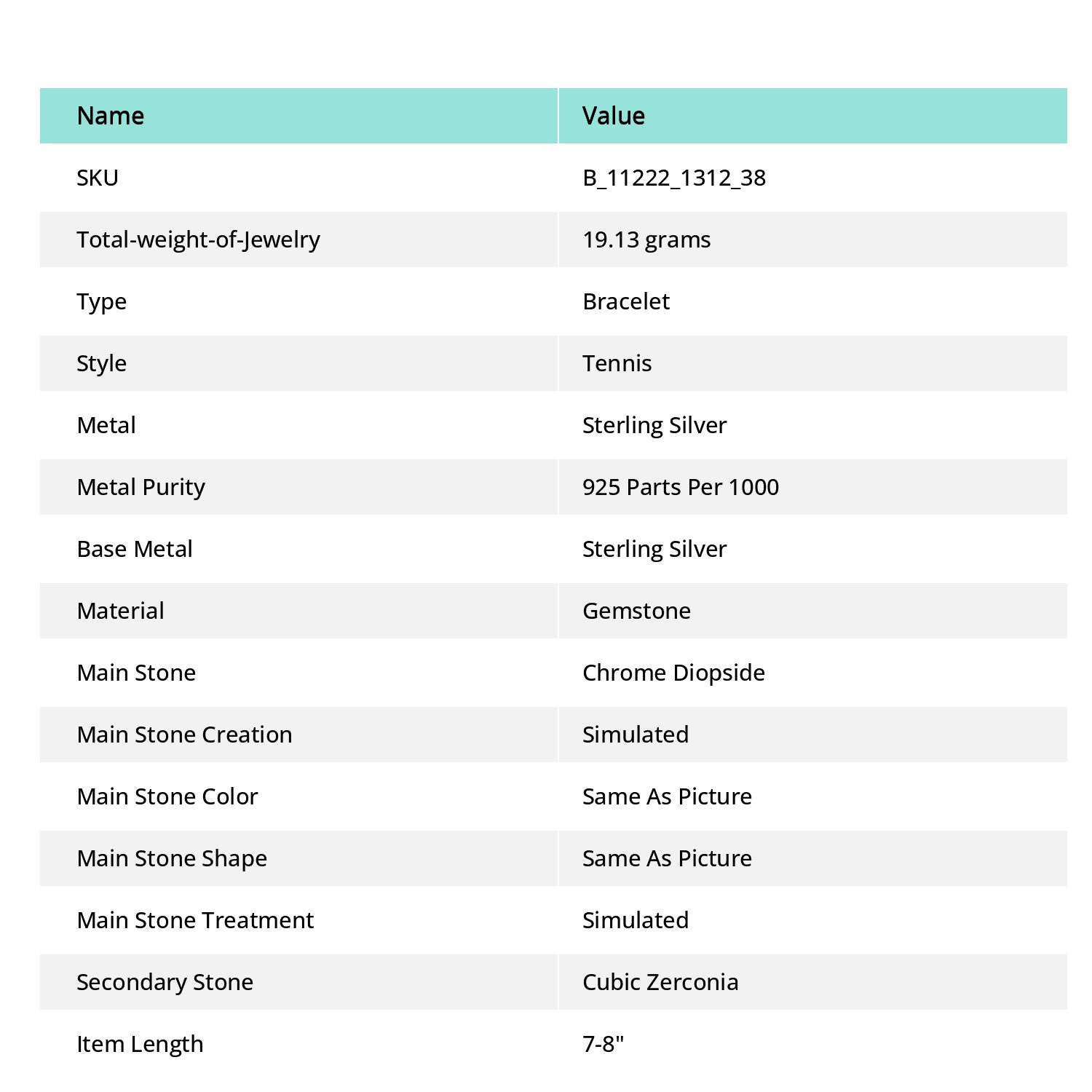Click the Chrome Diopside value
1092x1092 pixels.
point(673,673)
